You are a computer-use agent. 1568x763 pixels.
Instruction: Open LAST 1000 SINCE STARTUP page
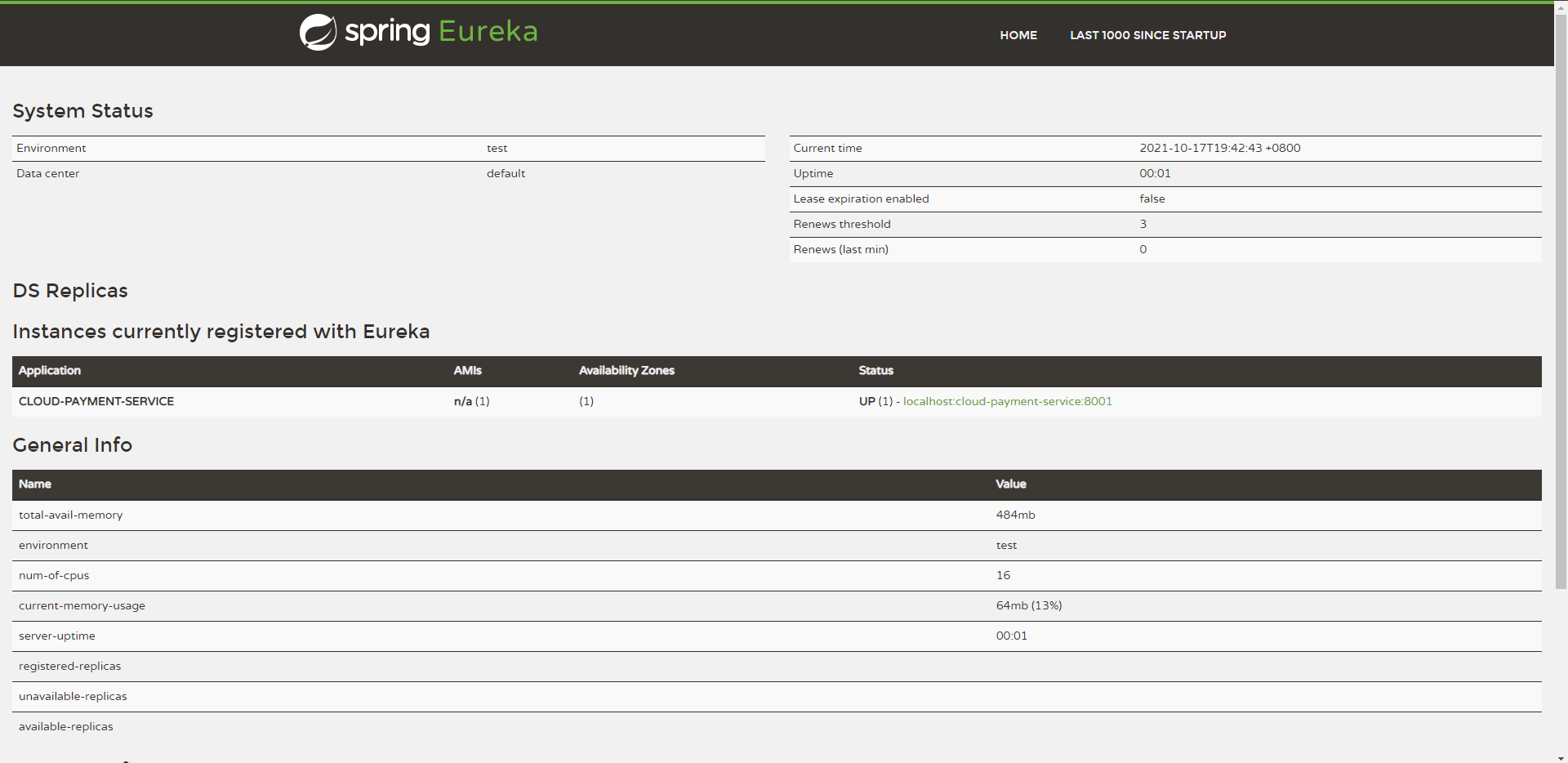coord(1148,35)
